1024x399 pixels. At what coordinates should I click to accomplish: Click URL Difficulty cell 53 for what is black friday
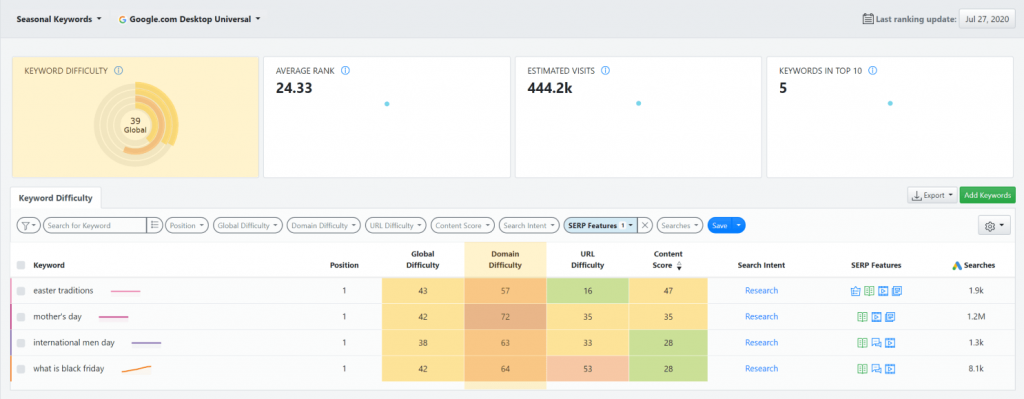pos(587,369)
